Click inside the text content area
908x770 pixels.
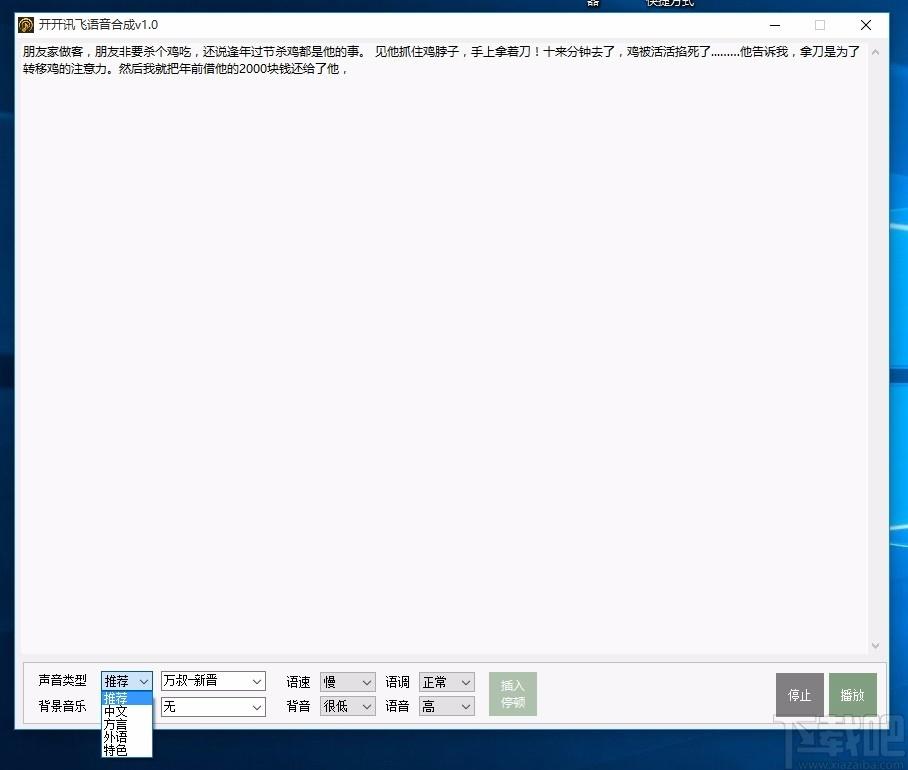[x=444, y=347]
